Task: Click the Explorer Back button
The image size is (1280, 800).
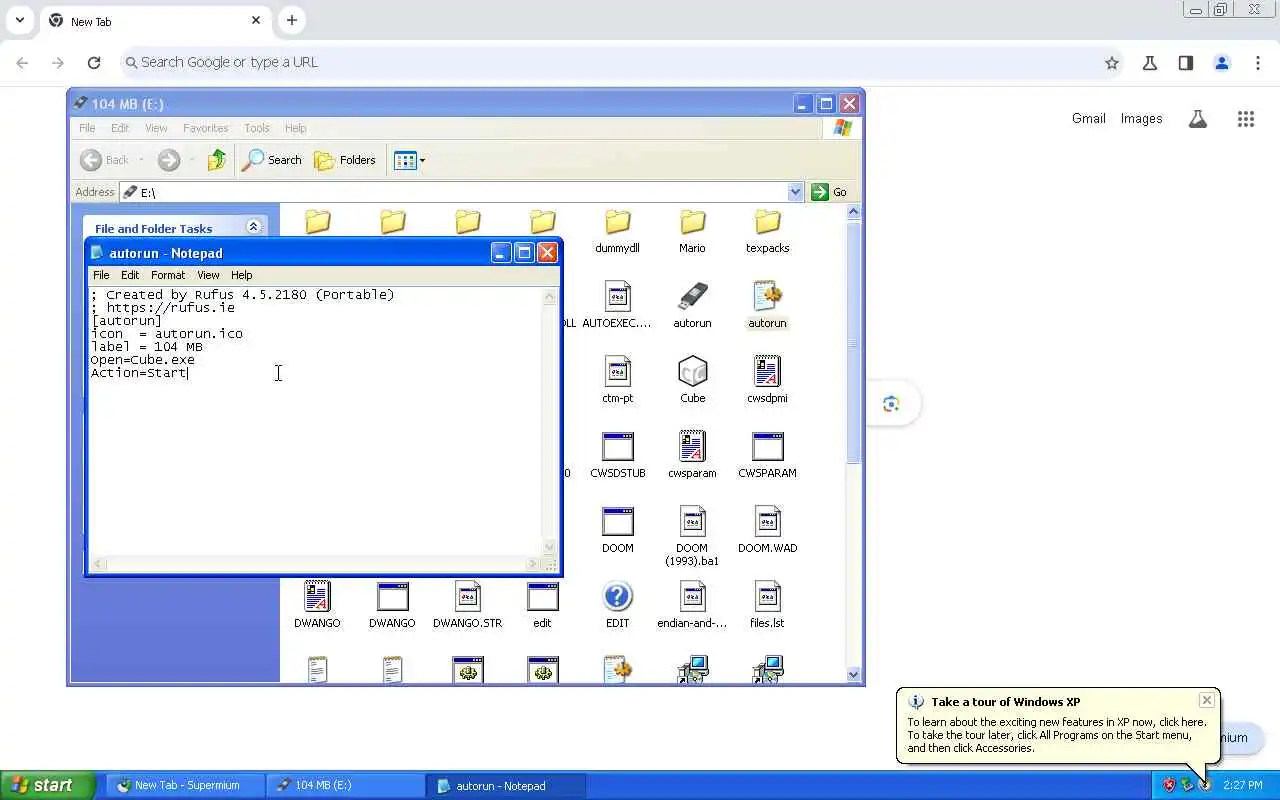Action: click(106, 160)
